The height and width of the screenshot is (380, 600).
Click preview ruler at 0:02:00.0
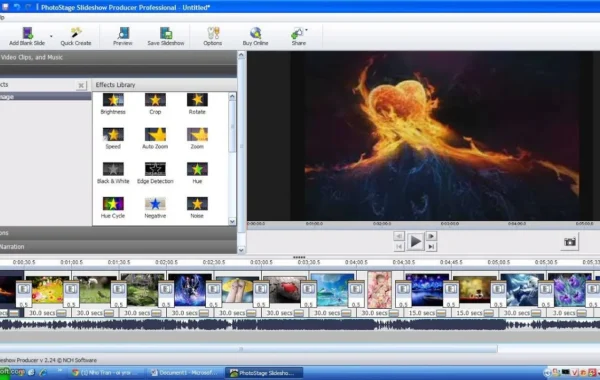click(x=382, y=223)
